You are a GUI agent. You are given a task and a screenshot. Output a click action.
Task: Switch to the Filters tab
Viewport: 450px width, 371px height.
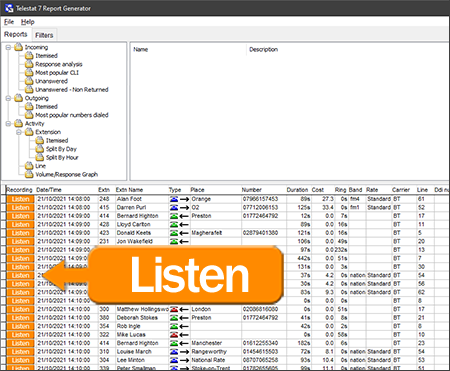coord(44,35)
